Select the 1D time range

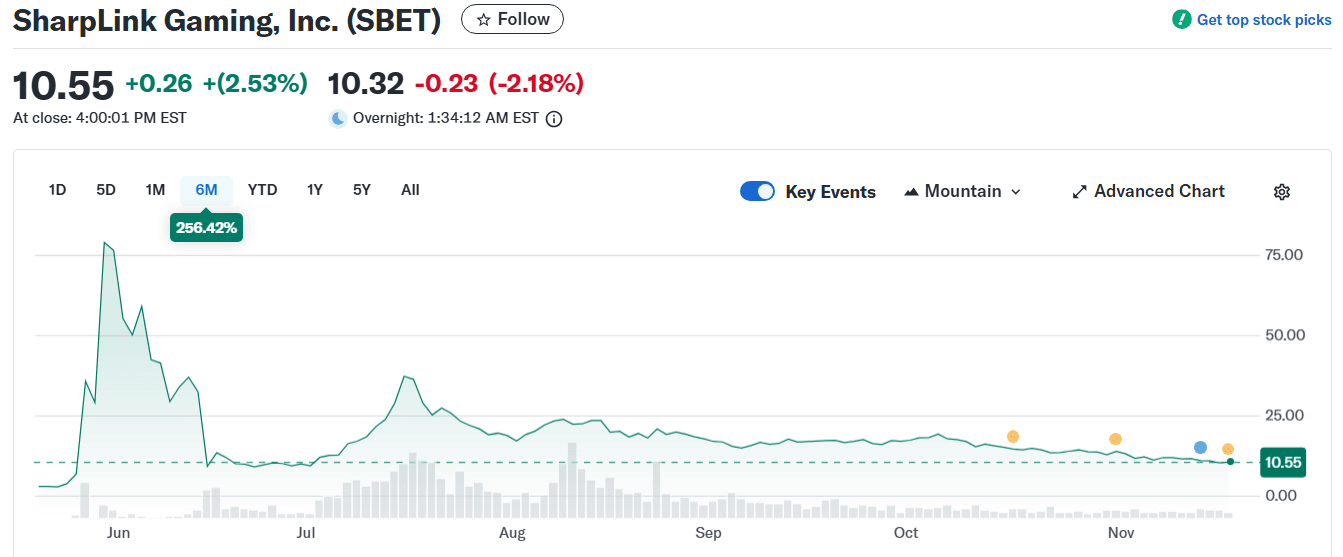(57, 190)
